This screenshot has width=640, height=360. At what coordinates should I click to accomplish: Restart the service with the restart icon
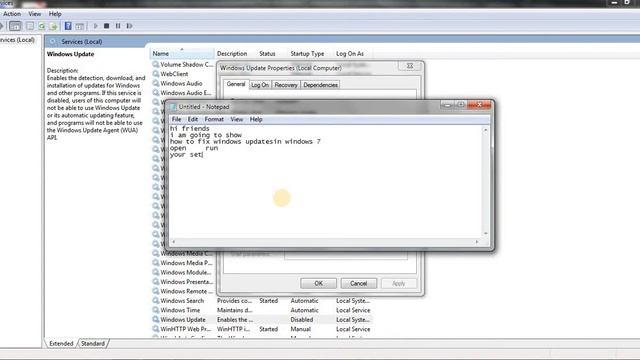click(x=129, y=26)
